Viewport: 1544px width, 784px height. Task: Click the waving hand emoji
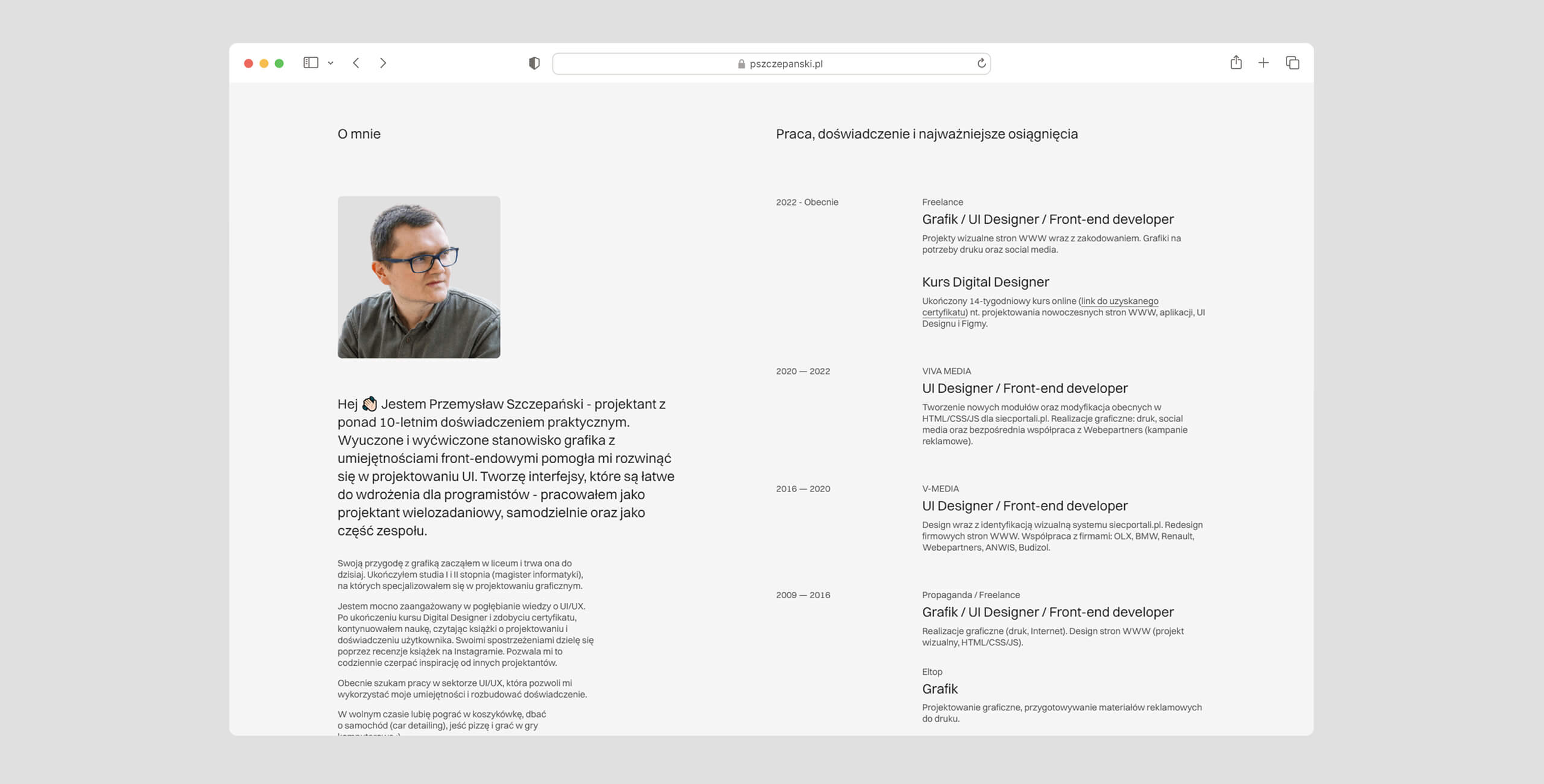tap(369, 404)
